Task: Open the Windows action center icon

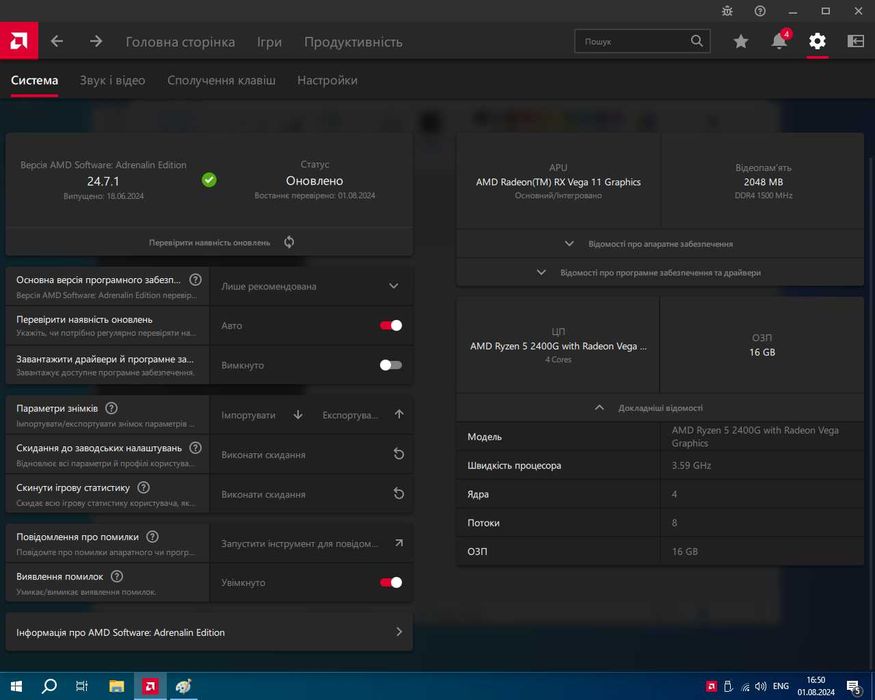Action: (x=854, y=687)
